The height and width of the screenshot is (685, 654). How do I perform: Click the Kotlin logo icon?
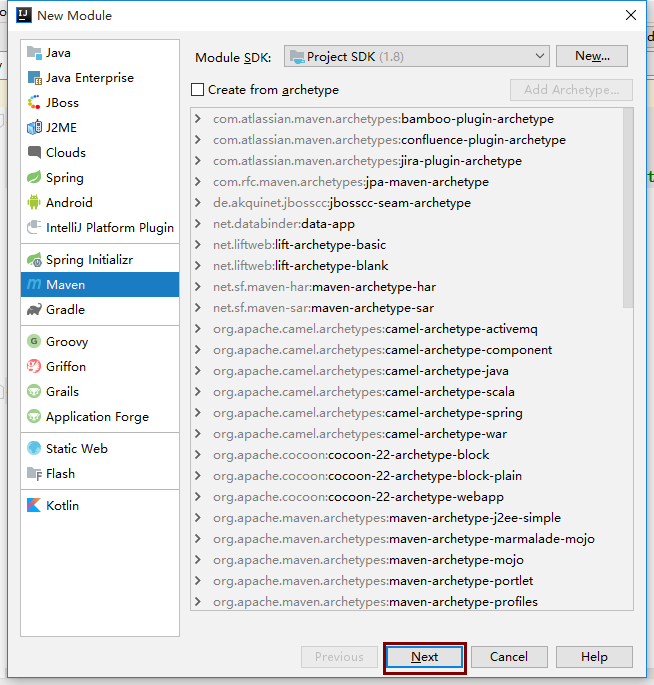34,505
